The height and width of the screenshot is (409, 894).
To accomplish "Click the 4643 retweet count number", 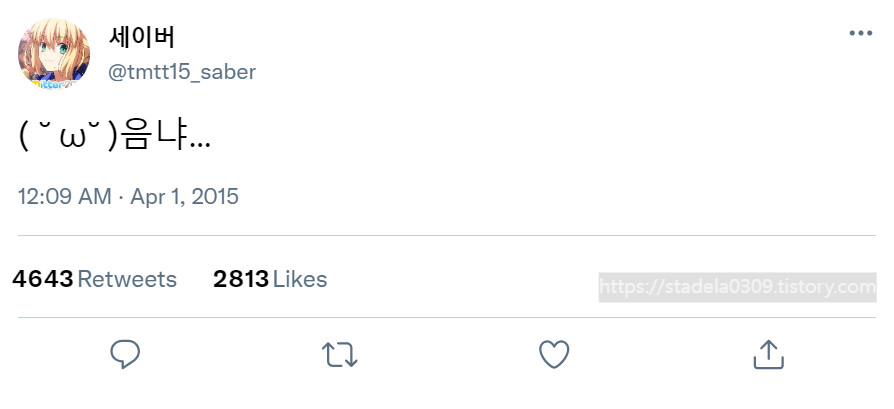I will [43, 279].
